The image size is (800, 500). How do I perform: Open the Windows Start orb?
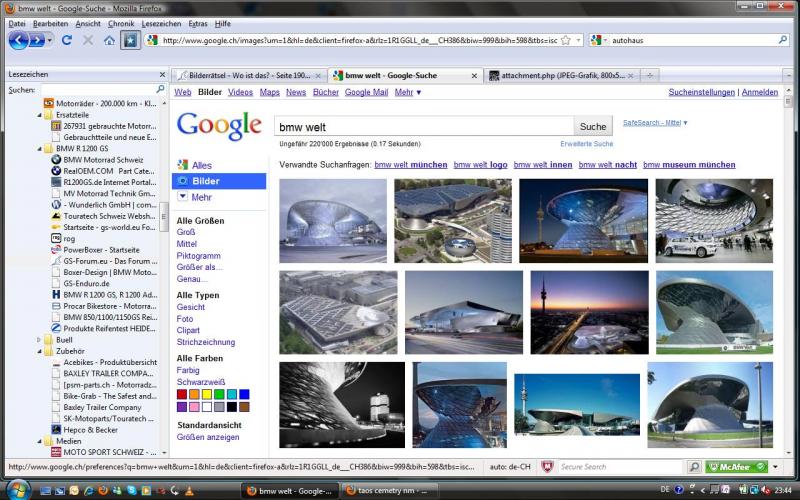pos(18,490)
